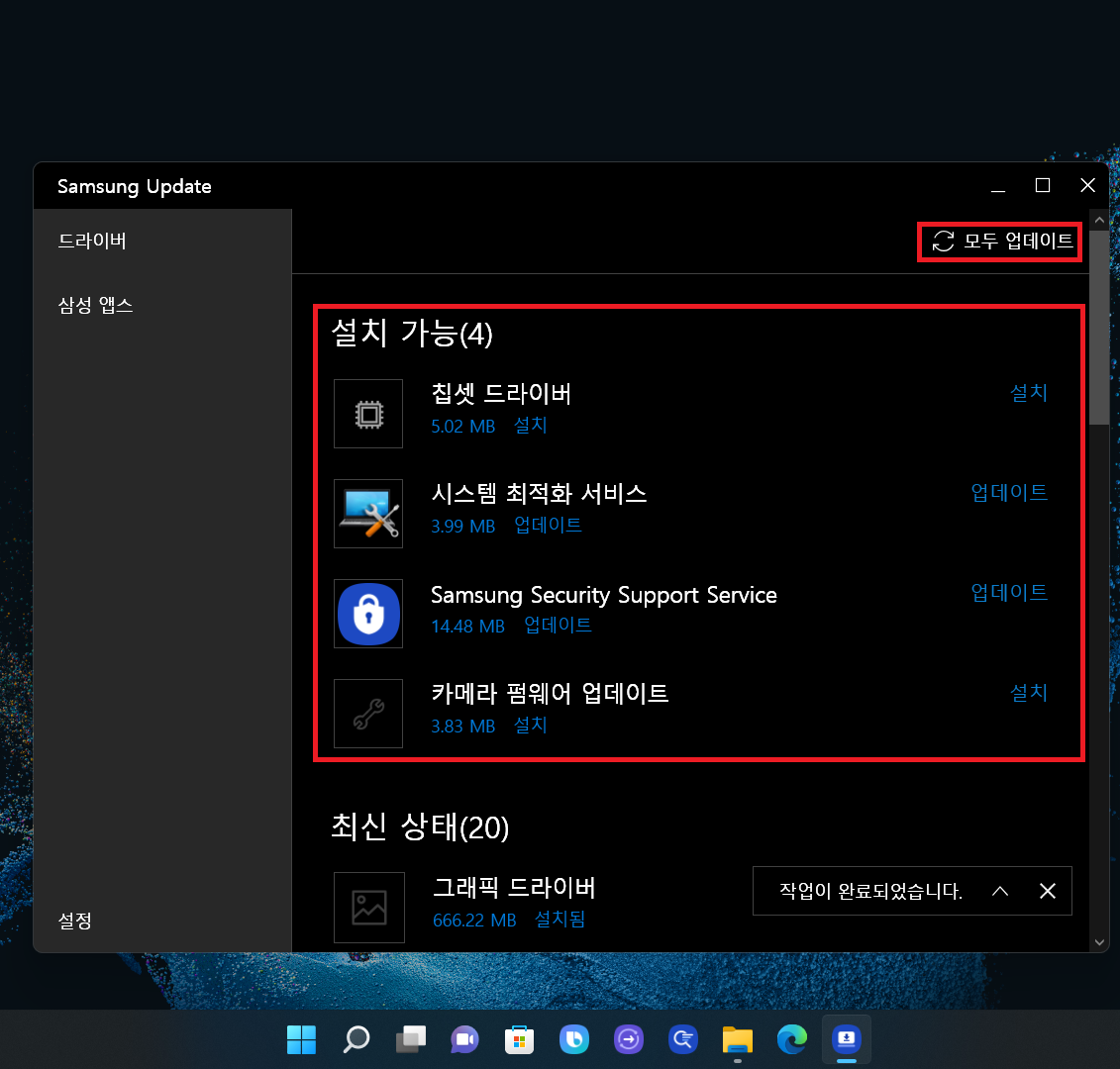Screen dimensions: 1120x1069
Task: Click the 칩셋 드라이버 chip icon
Action: coord(368,414)
